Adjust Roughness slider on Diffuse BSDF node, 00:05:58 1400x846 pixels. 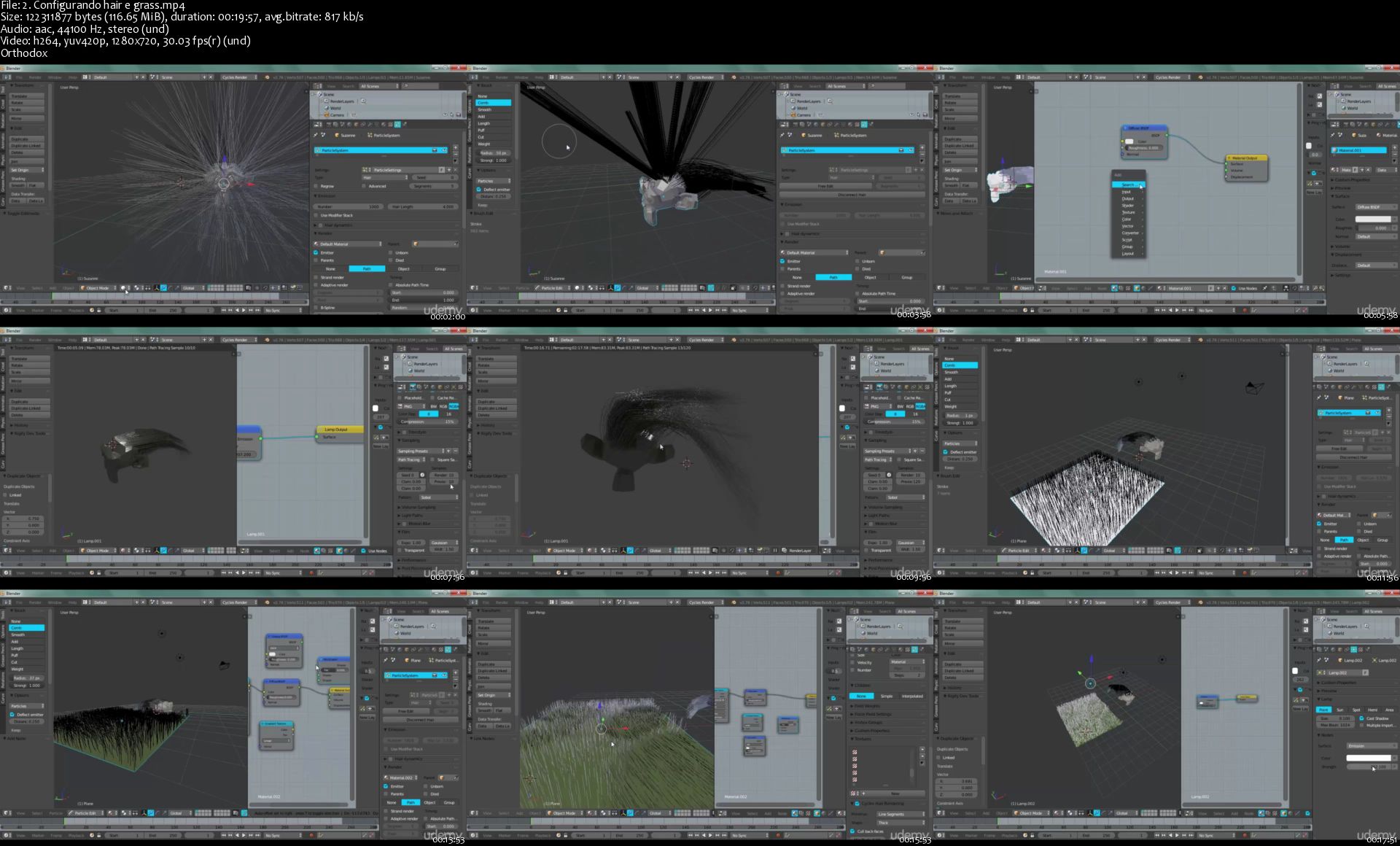pyautogui.click(x=1145, y=147)
